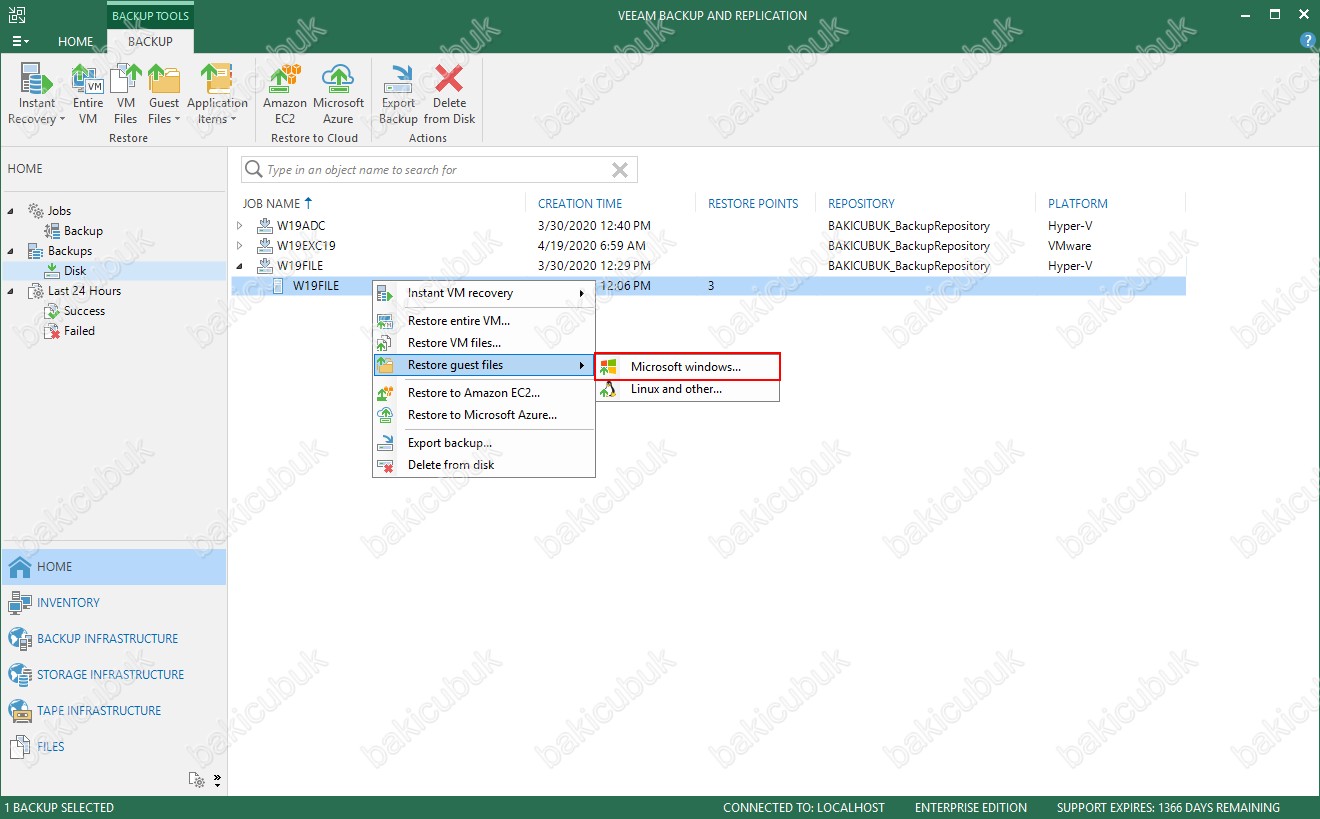Viewport: 1320px width, 819px height.
Task: Open Application Items ribbon tool
Action: 217,94
